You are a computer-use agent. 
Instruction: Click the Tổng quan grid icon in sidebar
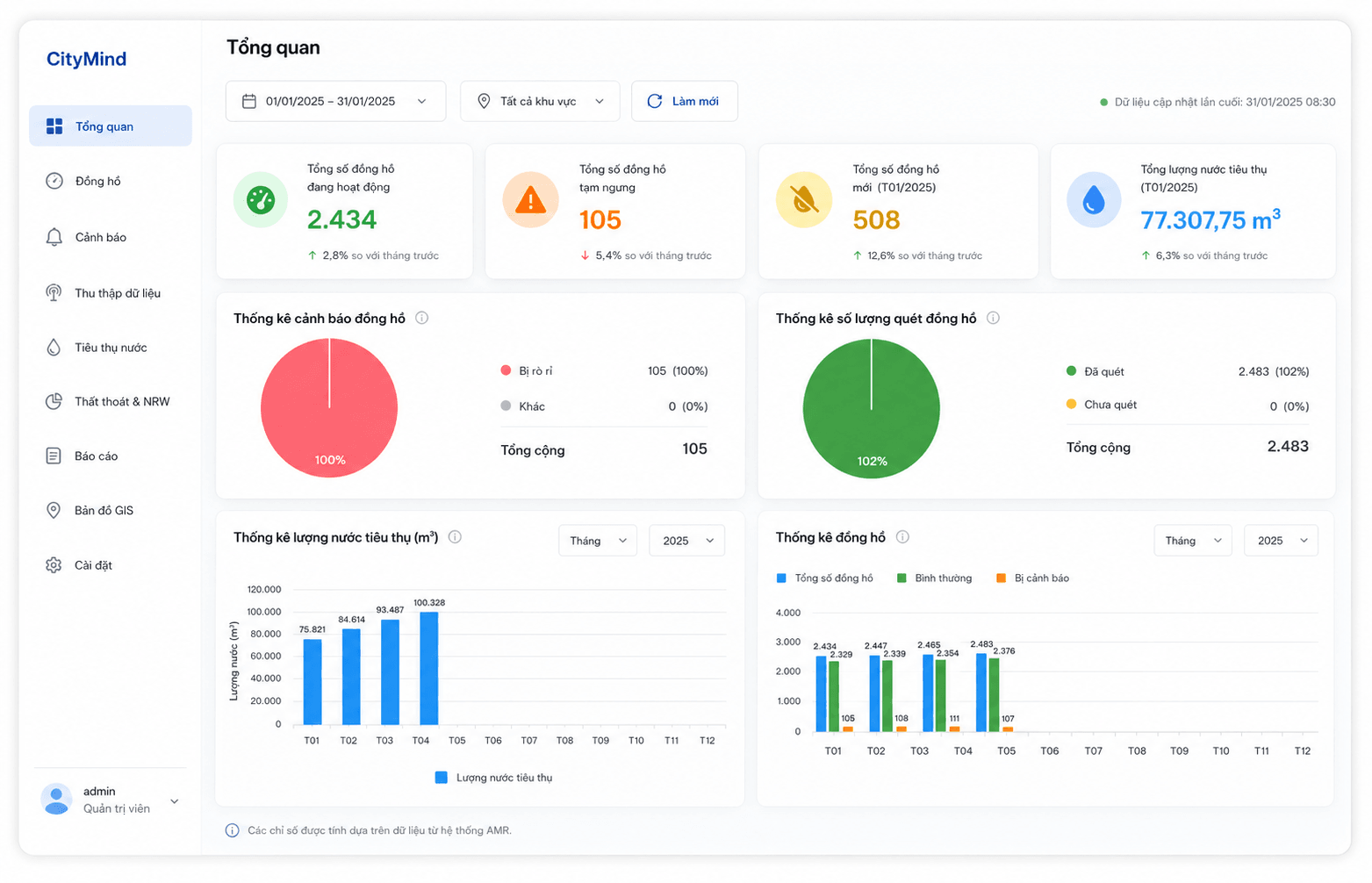point(54,126)
